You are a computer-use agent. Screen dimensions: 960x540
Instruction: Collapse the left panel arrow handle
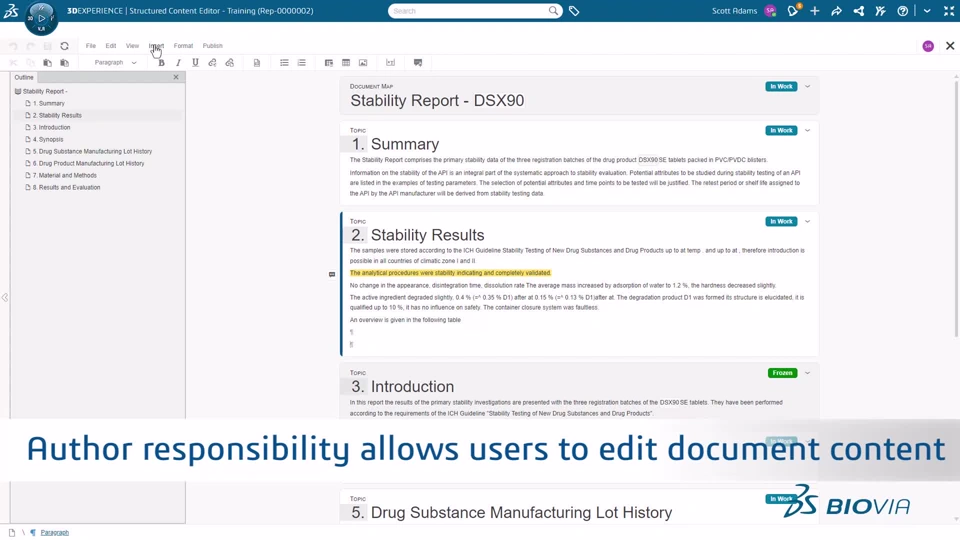(5, 298)
